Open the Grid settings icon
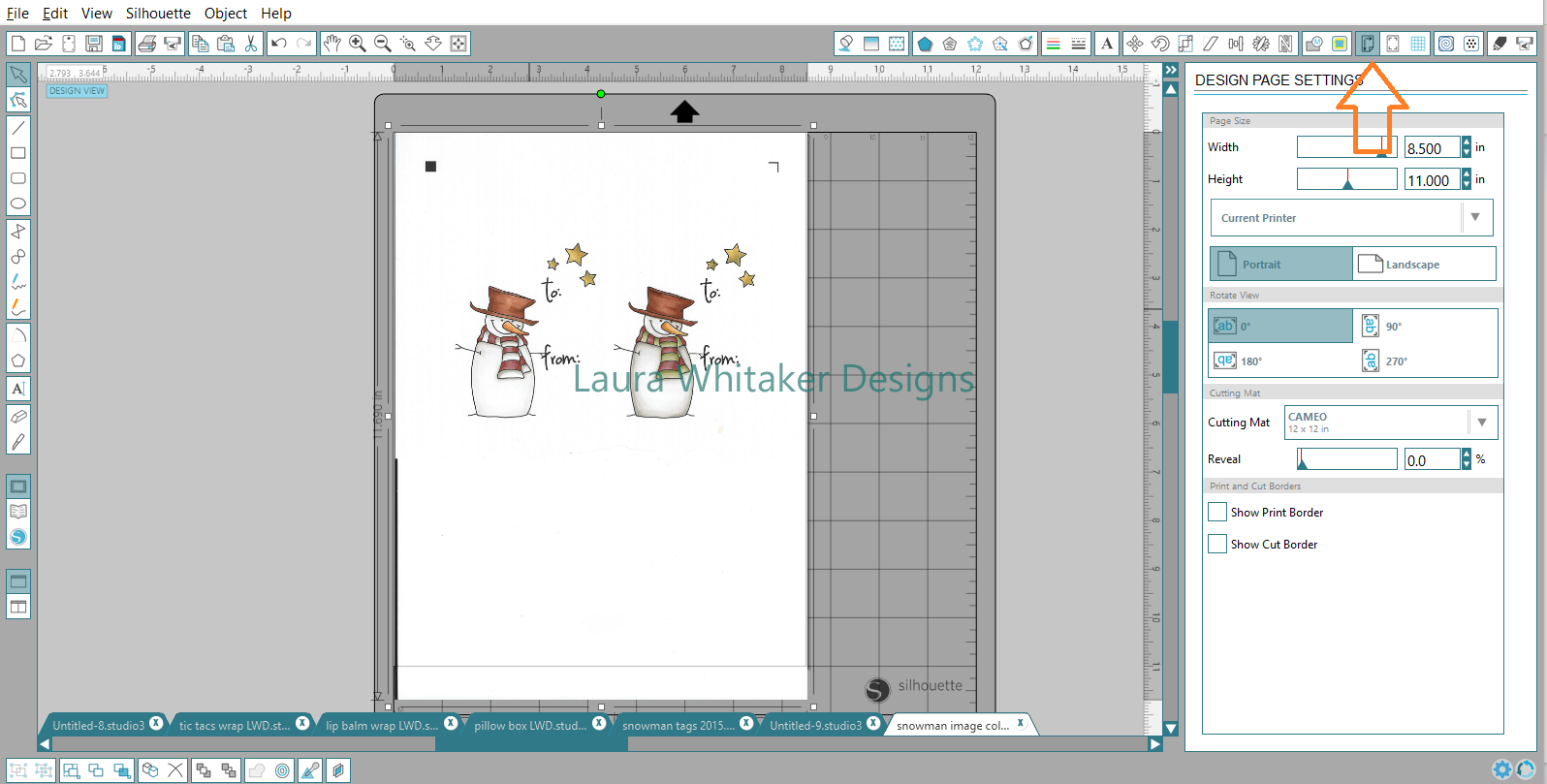 pyautogui.click(x=1418, y=44)
